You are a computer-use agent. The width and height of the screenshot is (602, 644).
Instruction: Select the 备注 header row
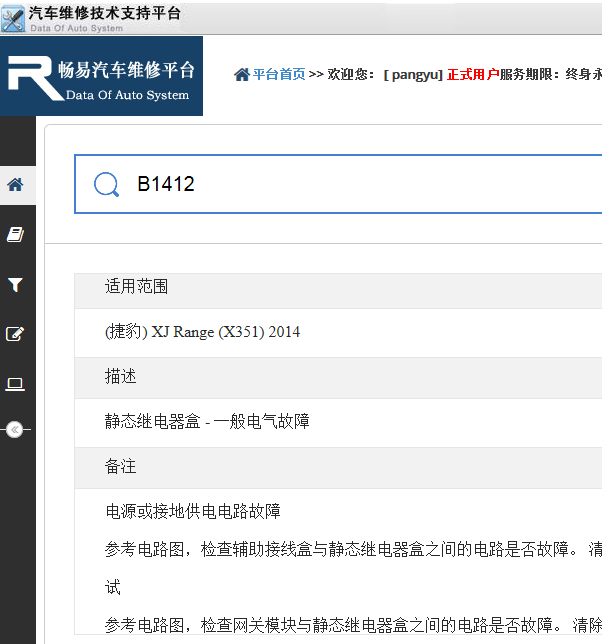point(338,468)
